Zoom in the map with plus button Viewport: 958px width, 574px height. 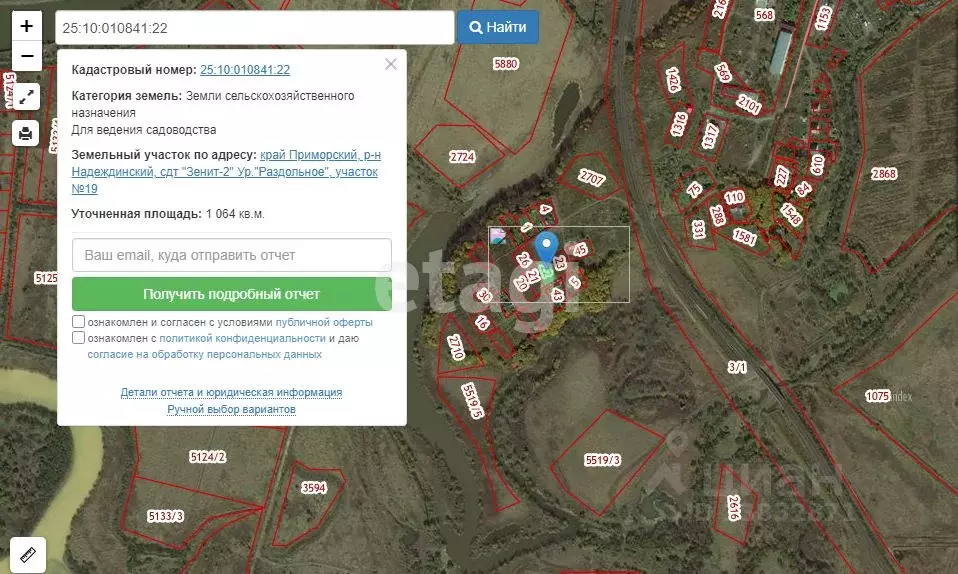pos(26,26)
